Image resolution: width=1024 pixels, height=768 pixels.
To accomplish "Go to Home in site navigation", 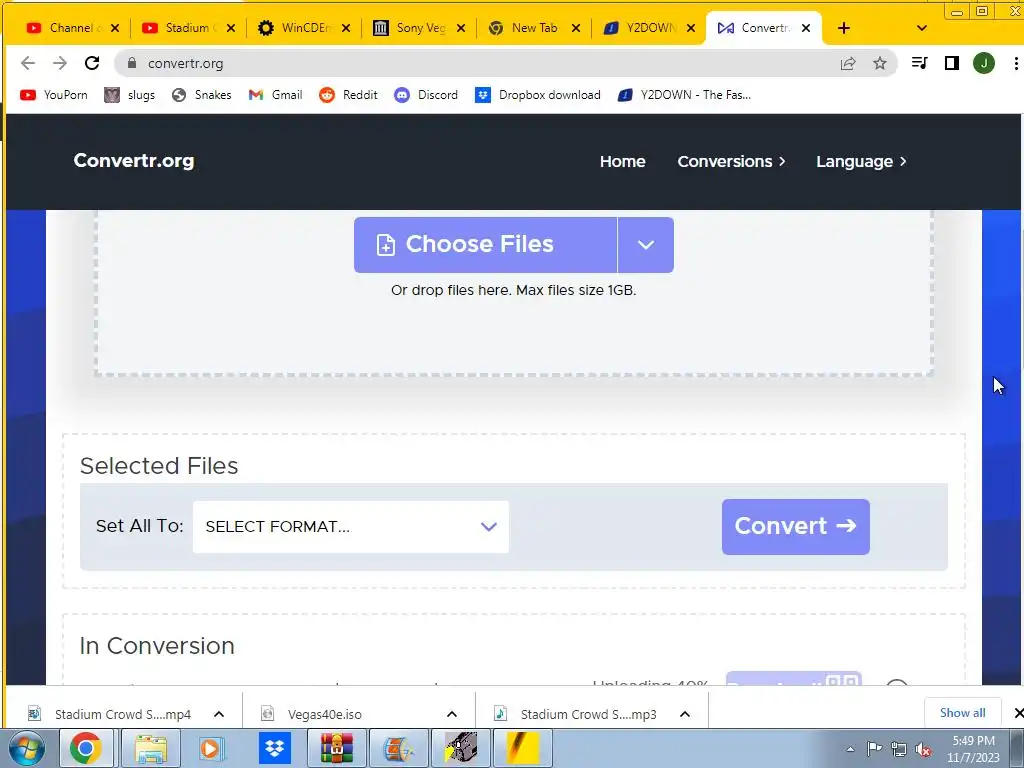I will (x=622, y=161).
